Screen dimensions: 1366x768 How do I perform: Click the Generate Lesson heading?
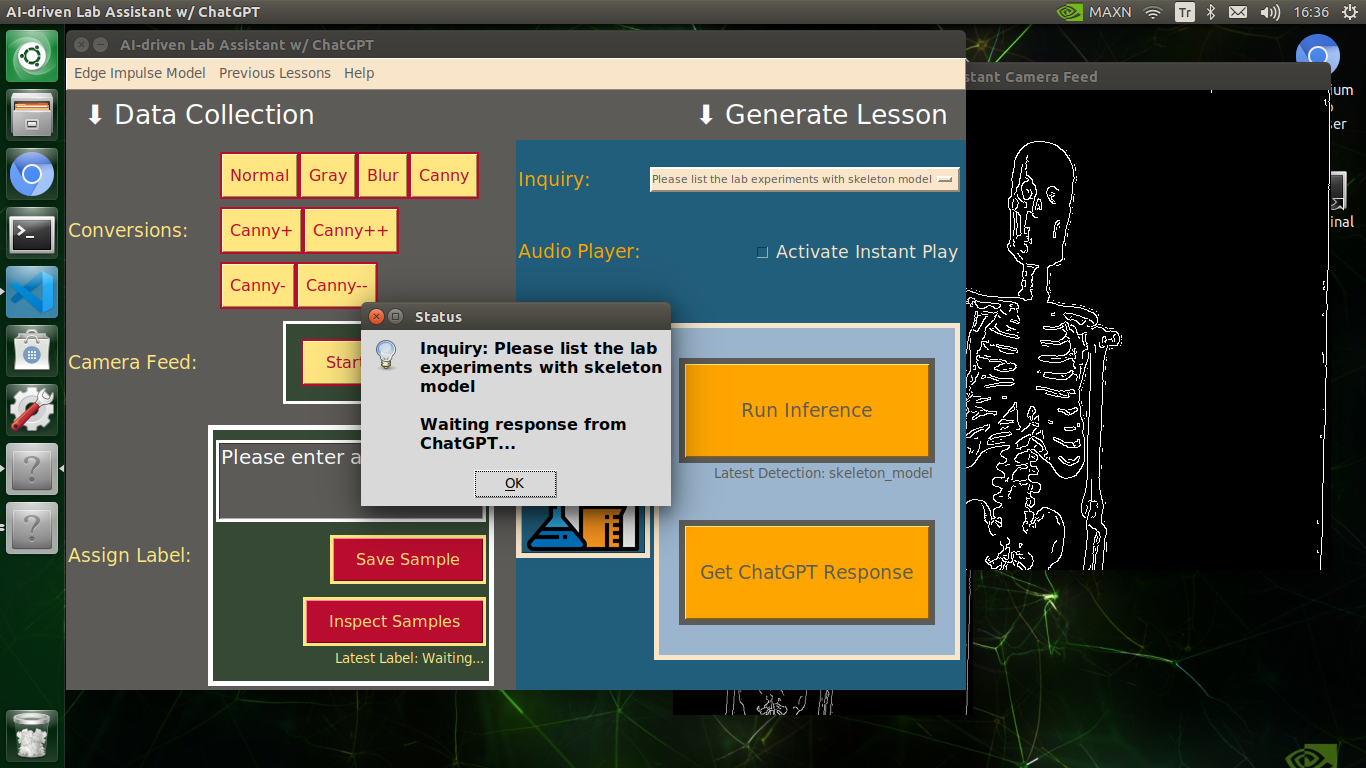coord(821,115)
